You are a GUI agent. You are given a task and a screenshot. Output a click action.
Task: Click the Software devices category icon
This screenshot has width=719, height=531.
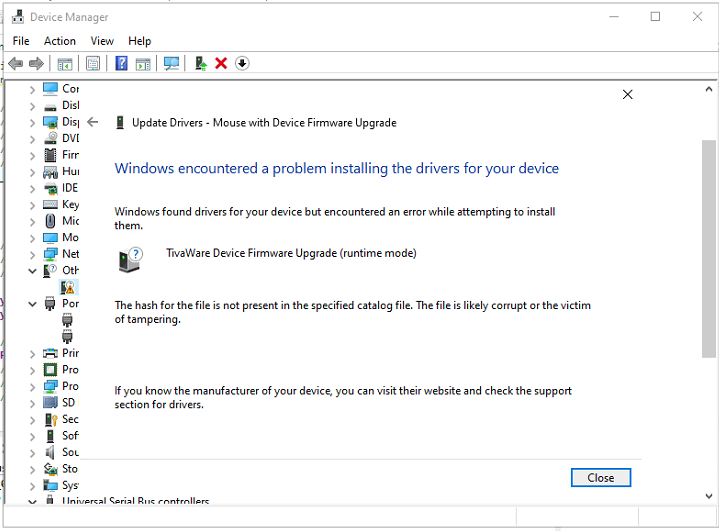tap(50, 436)
